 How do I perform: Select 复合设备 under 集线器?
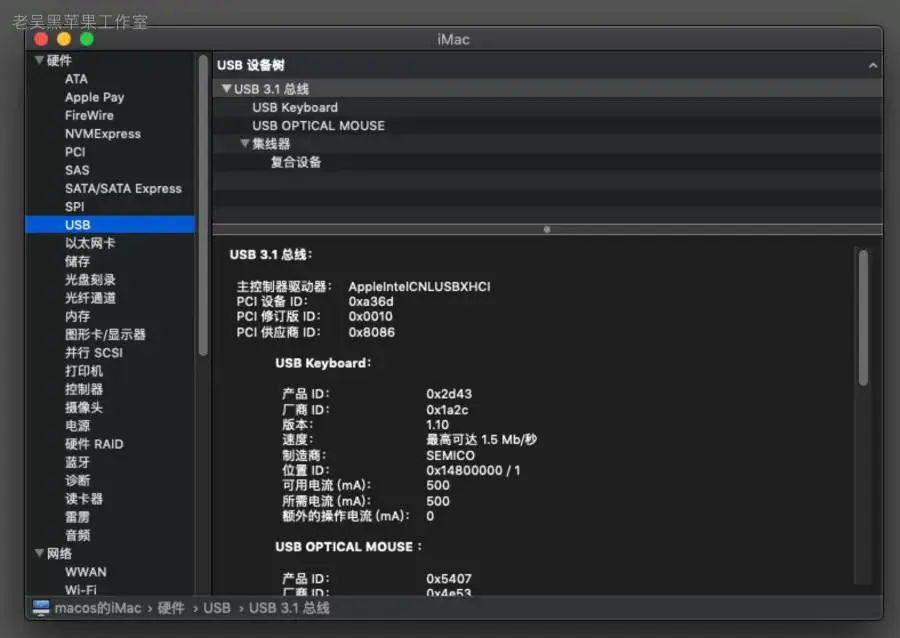[296, 162]
